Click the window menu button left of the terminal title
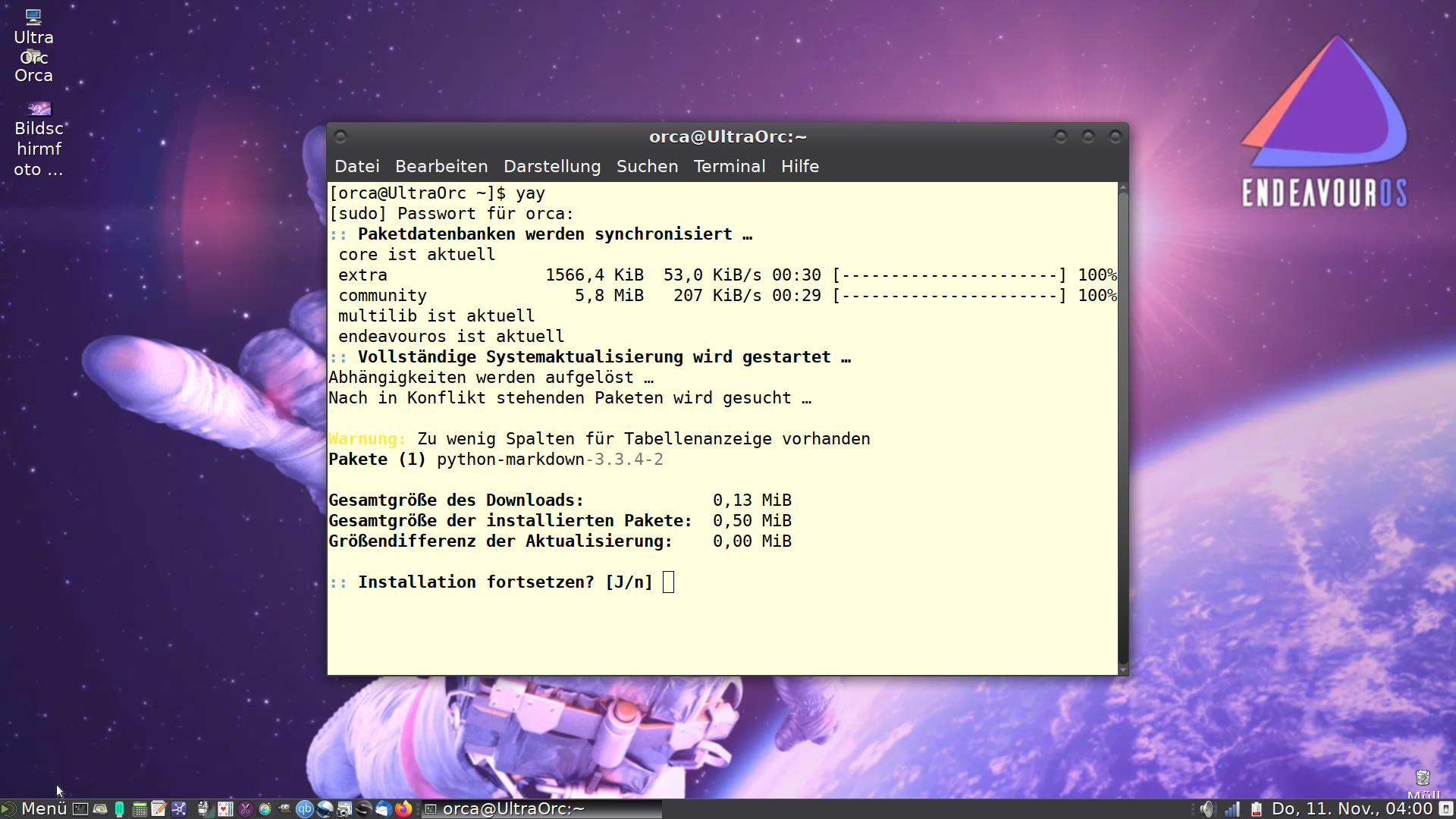The height and width of the screenshot is (819, 1456). coord(340,136)
